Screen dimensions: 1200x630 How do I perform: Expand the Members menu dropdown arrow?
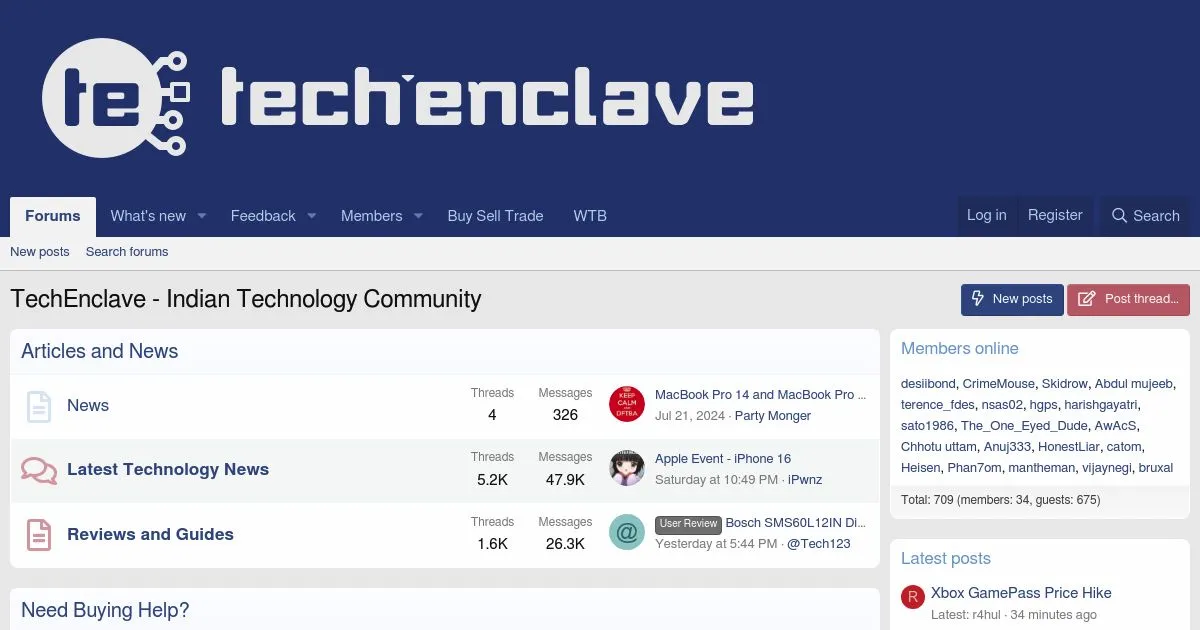(x=418, y=216)
